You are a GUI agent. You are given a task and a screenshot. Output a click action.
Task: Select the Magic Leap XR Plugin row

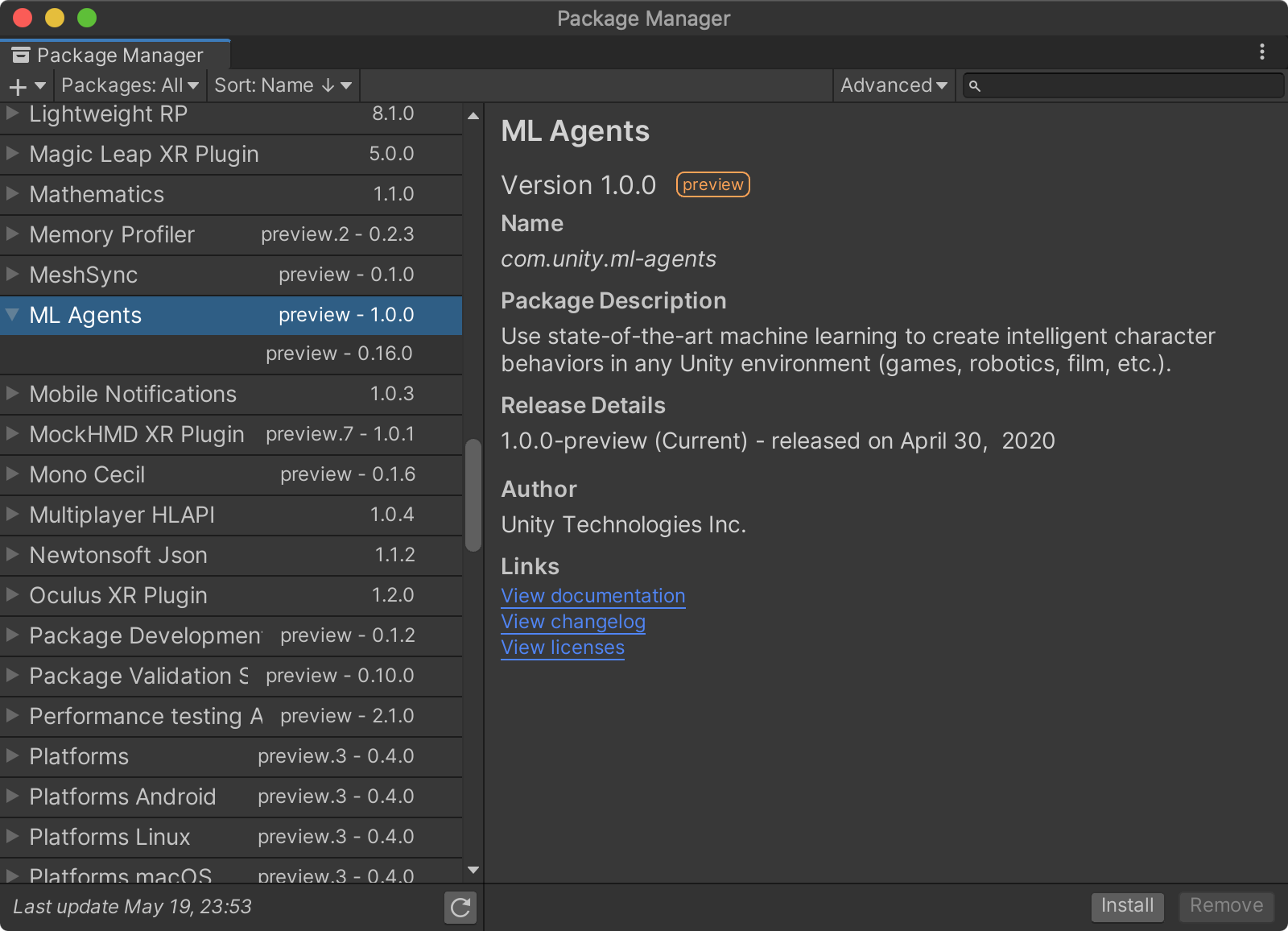coord(231,154)
